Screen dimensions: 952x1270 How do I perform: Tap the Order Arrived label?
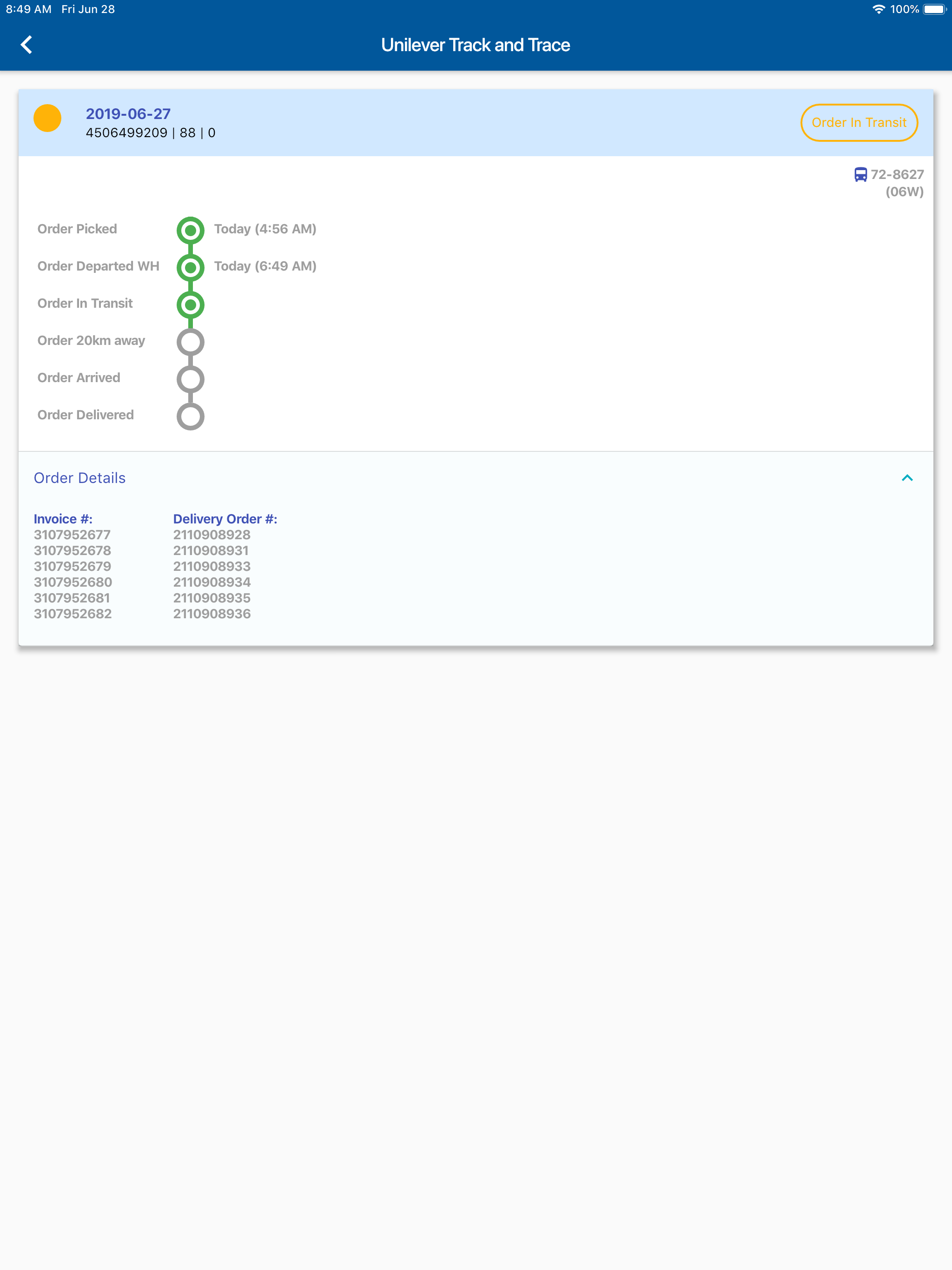[79, 378]
